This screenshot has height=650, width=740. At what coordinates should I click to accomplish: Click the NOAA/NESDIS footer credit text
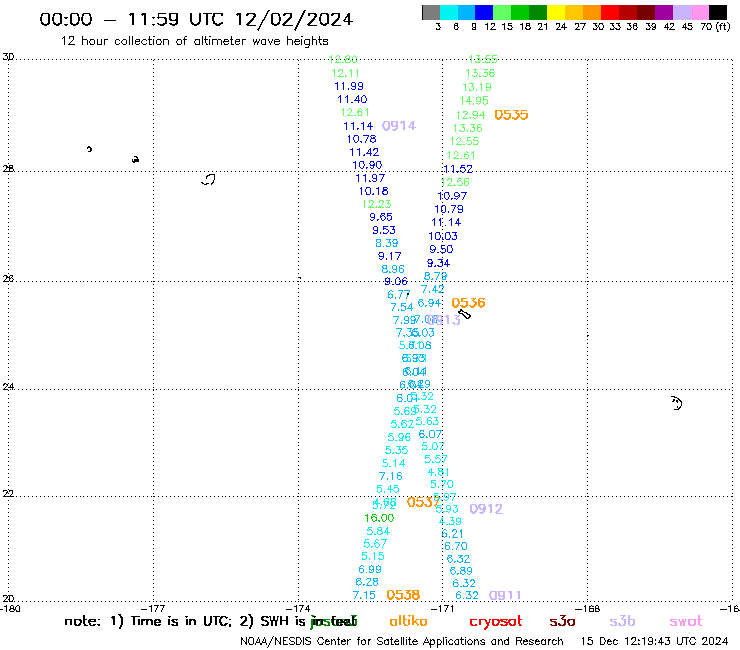click(402, 641)
